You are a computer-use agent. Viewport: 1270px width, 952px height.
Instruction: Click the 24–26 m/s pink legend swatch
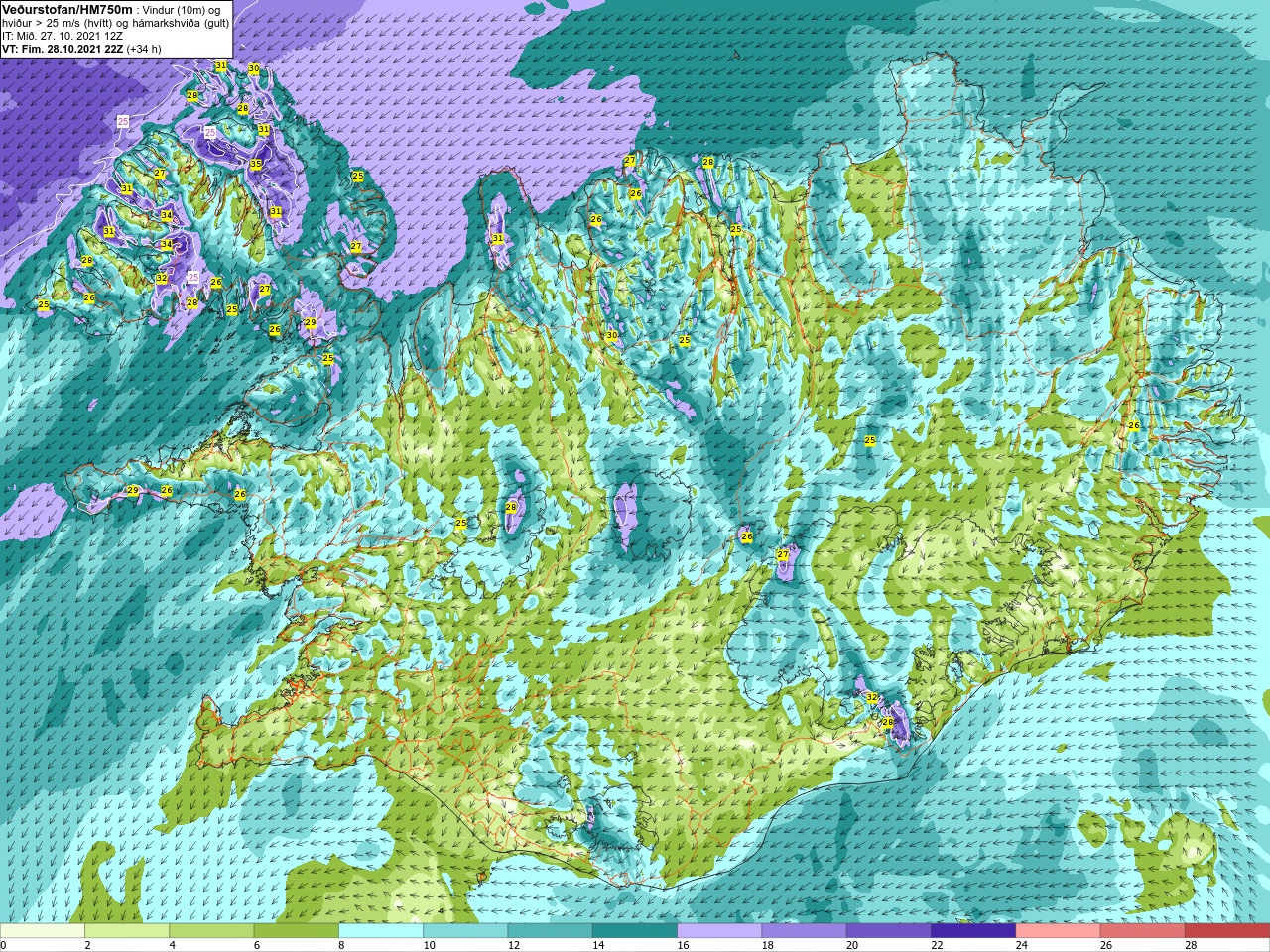click(x=1059, y=931)
